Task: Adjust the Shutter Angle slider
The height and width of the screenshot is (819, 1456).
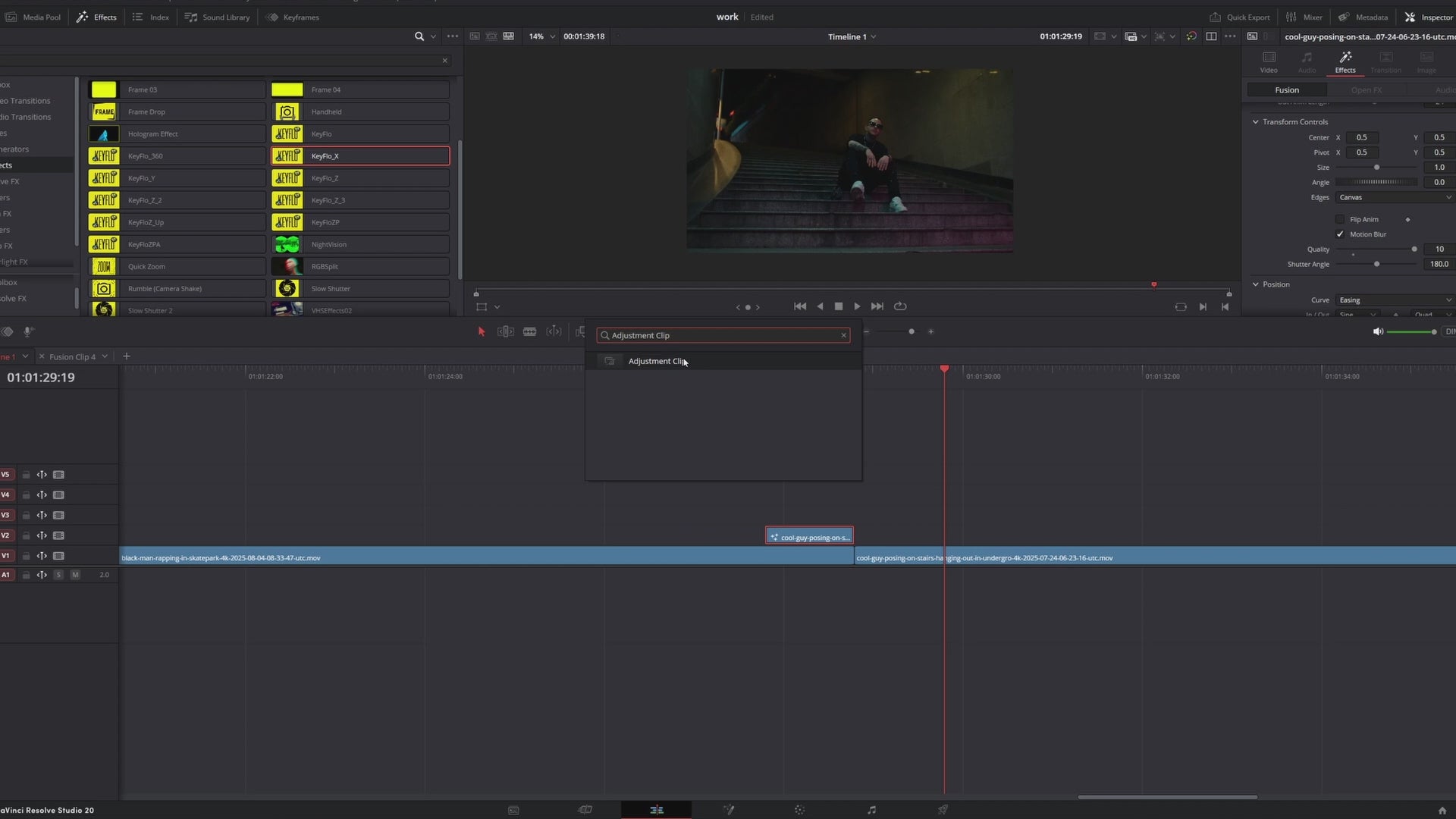Action: coord(1376,264)
